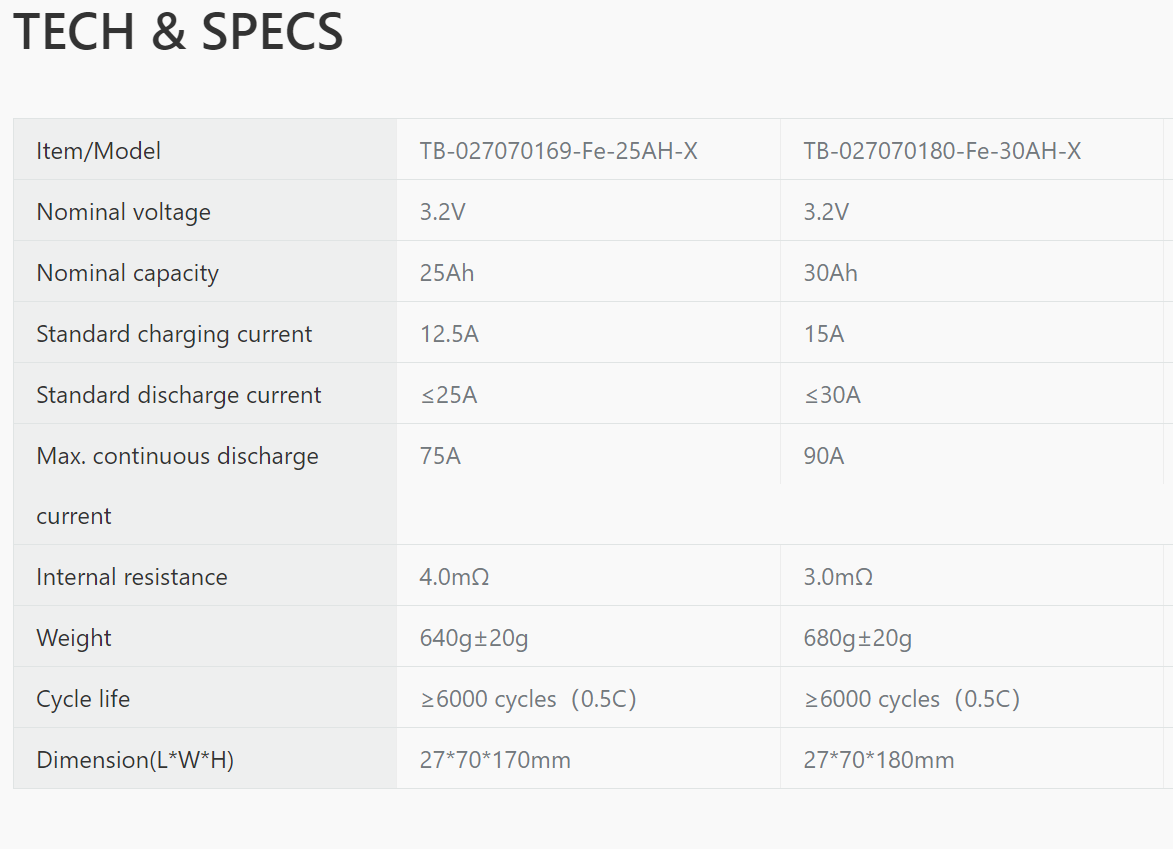1173x849 pixels.
Task: Click the Nominal capacity label
Action: (x=127, y=273)
